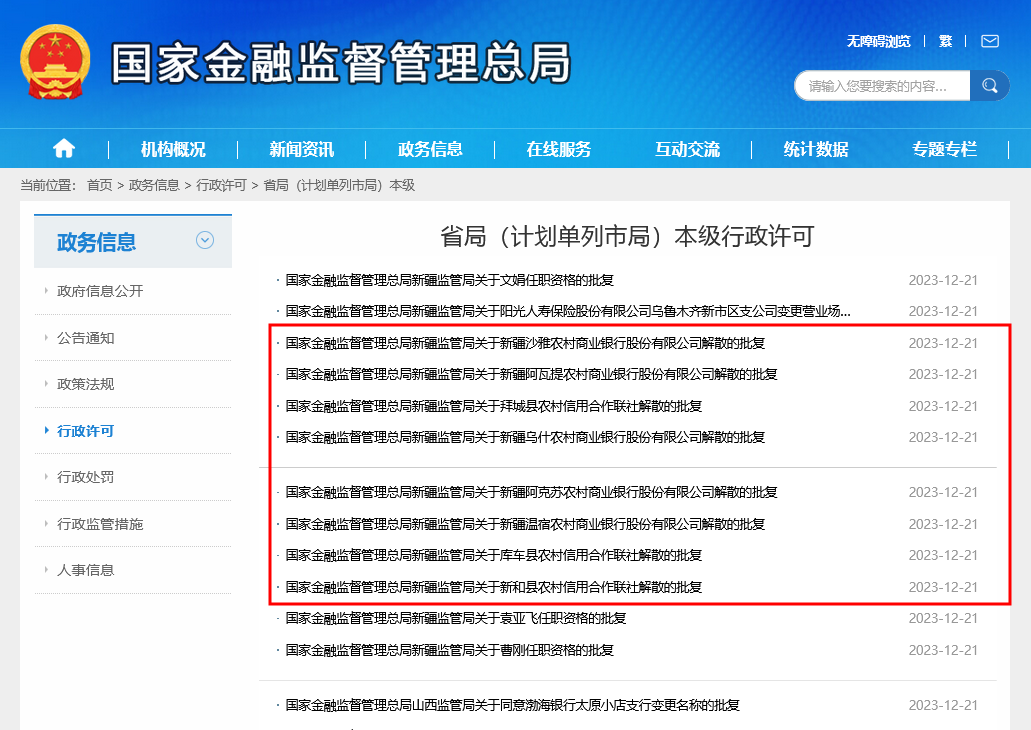Collapse the 政务信息 sidebar chevron
The height and width of the screenshot is (730, 1031).
[x=205, y=240]
